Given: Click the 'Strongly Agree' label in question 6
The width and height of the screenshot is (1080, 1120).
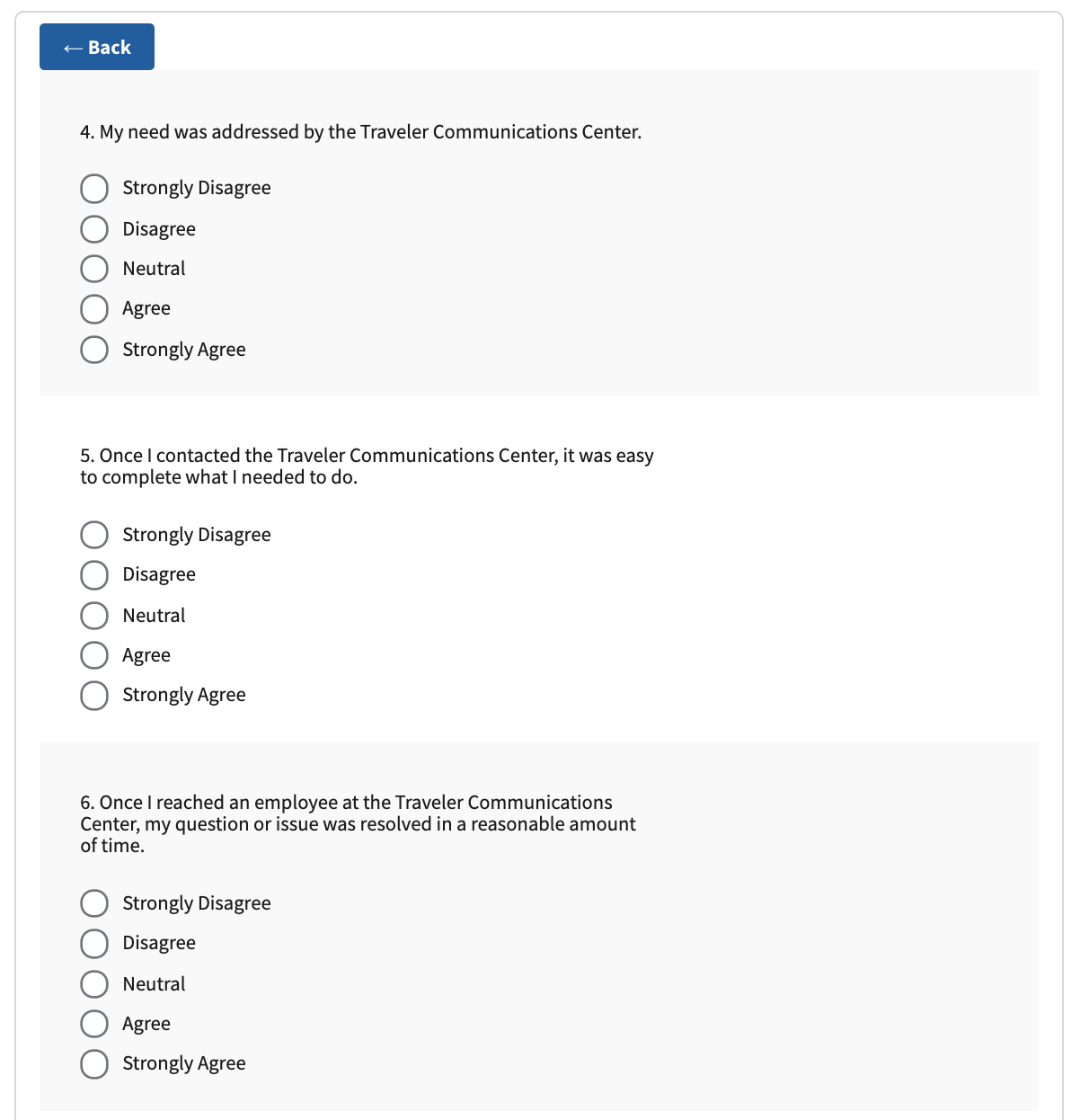Looking at the screenshot, I should (x=184, y=1063).
